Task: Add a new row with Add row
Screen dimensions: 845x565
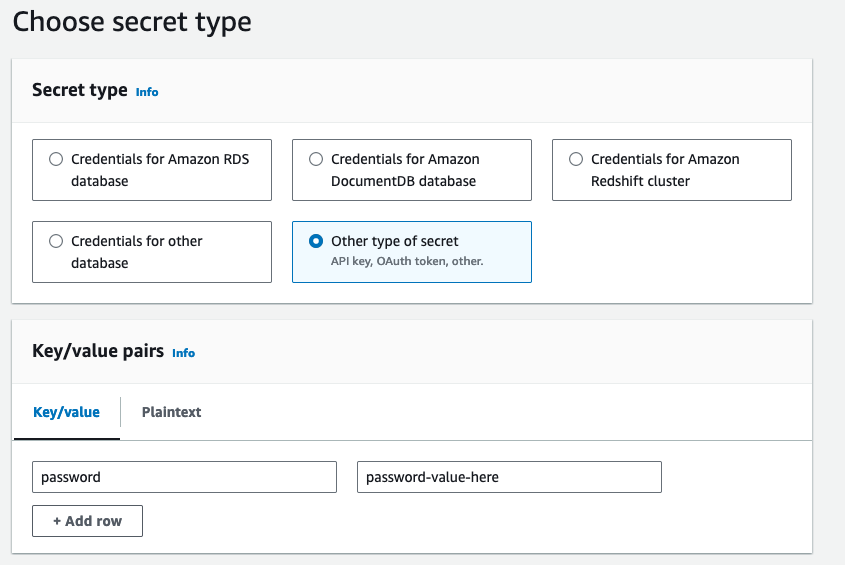Action: [87, 521]
